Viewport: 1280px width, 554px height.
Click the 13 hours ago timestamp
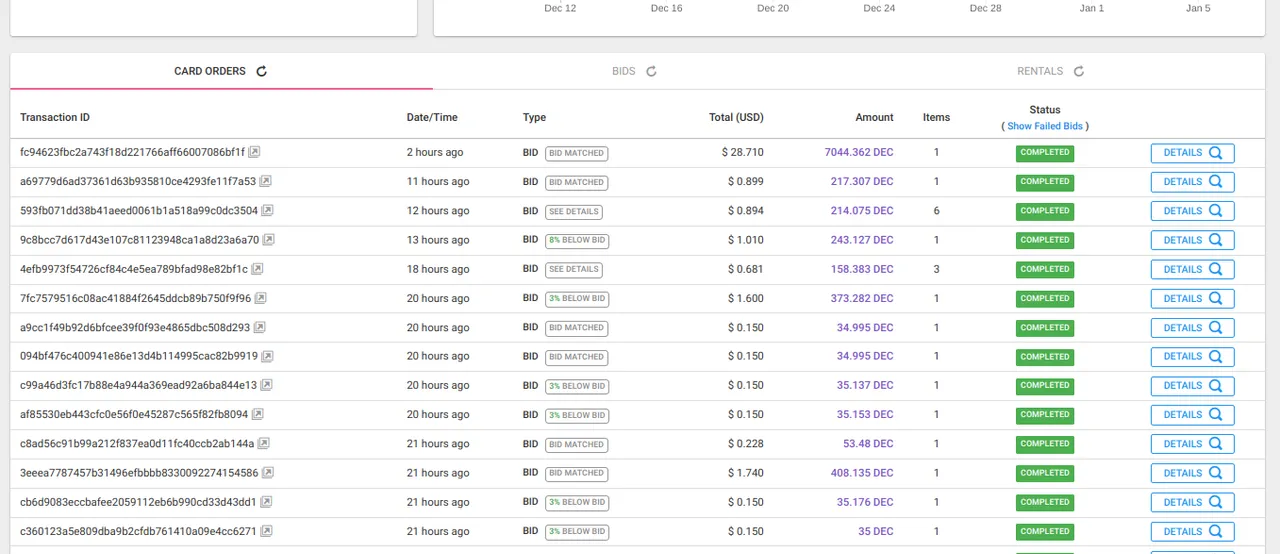(438, 240)
